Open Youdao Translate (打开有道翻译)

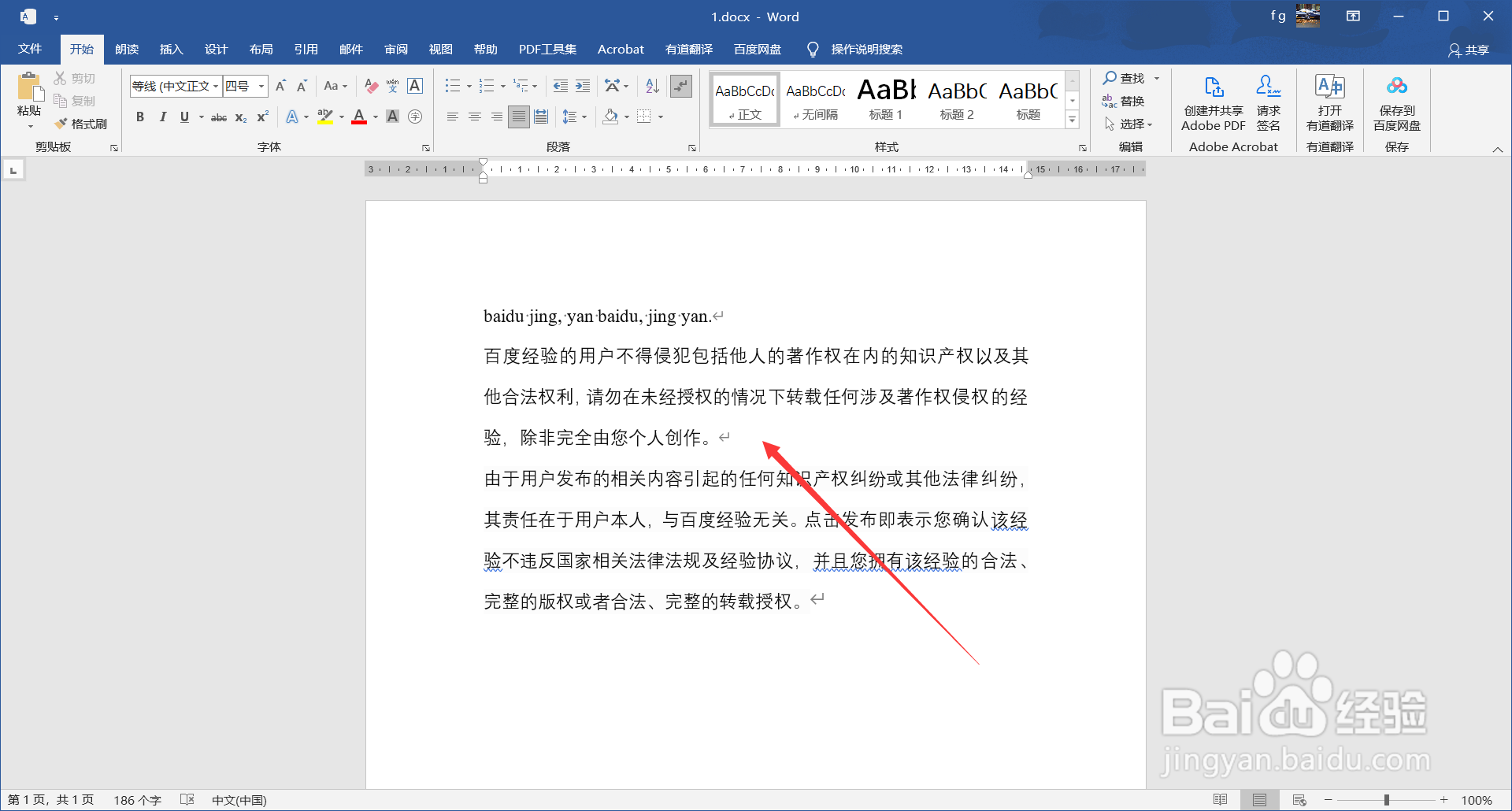coord(1330,102)
